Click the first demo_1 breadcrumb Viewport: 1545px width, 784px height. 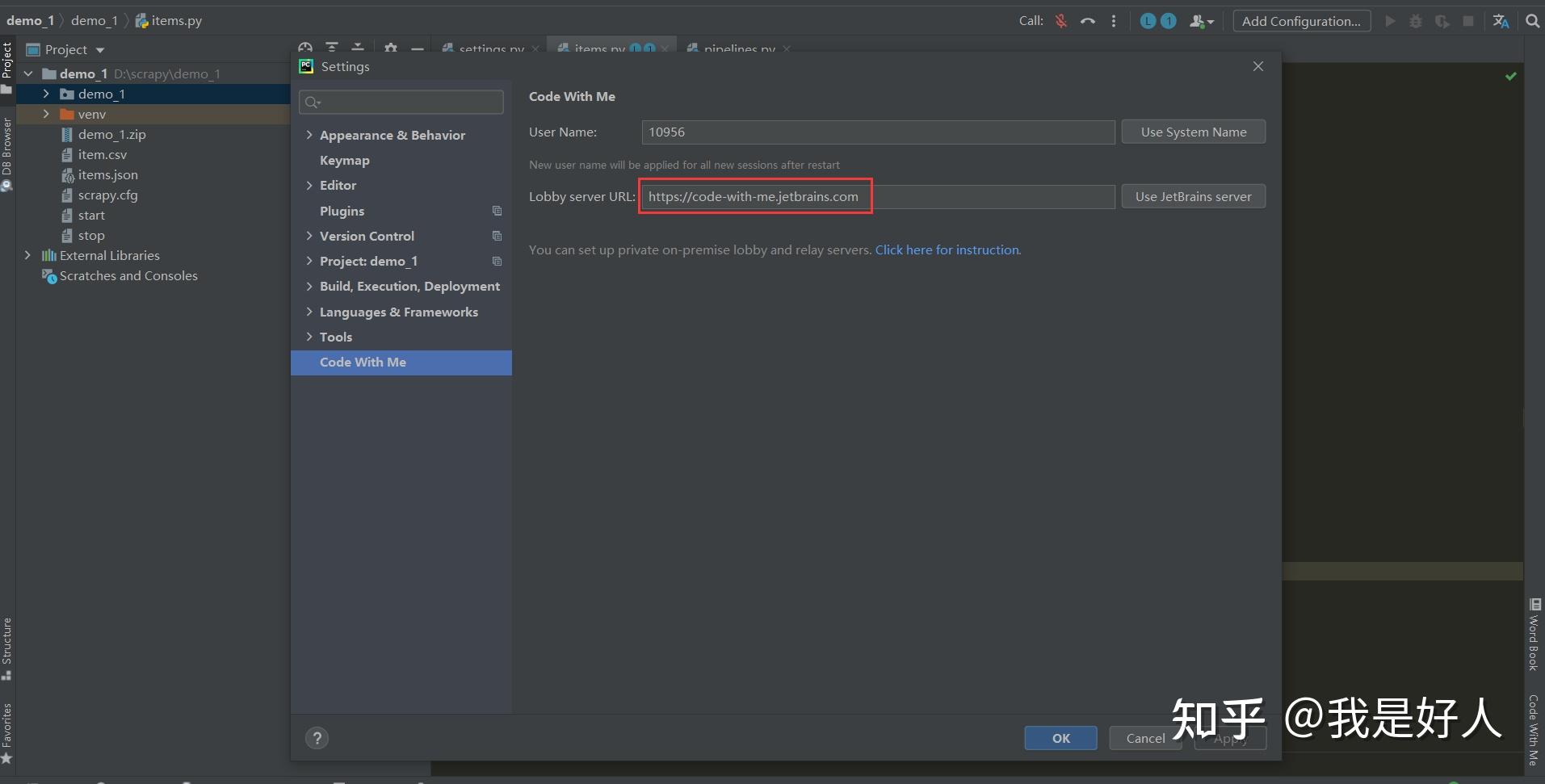click(30, 21)
